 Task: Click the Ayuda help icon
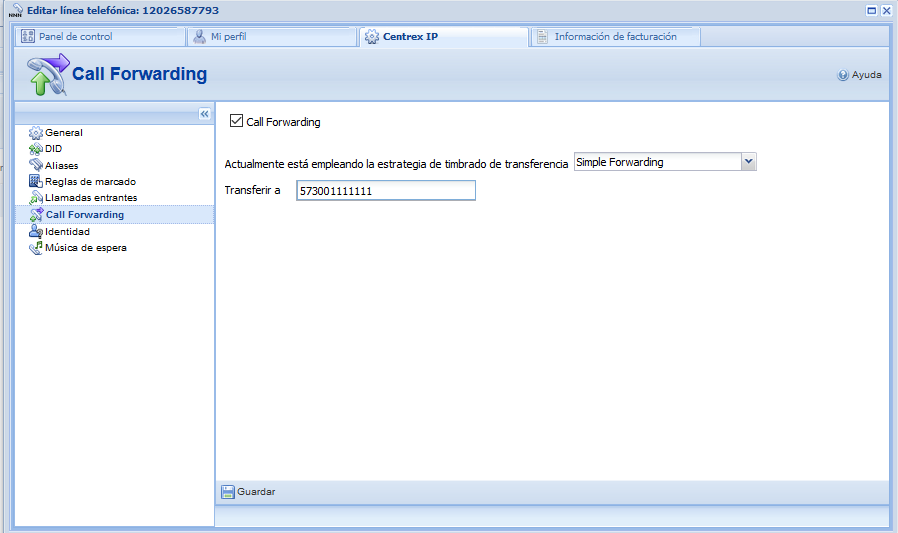coord(843,75)
